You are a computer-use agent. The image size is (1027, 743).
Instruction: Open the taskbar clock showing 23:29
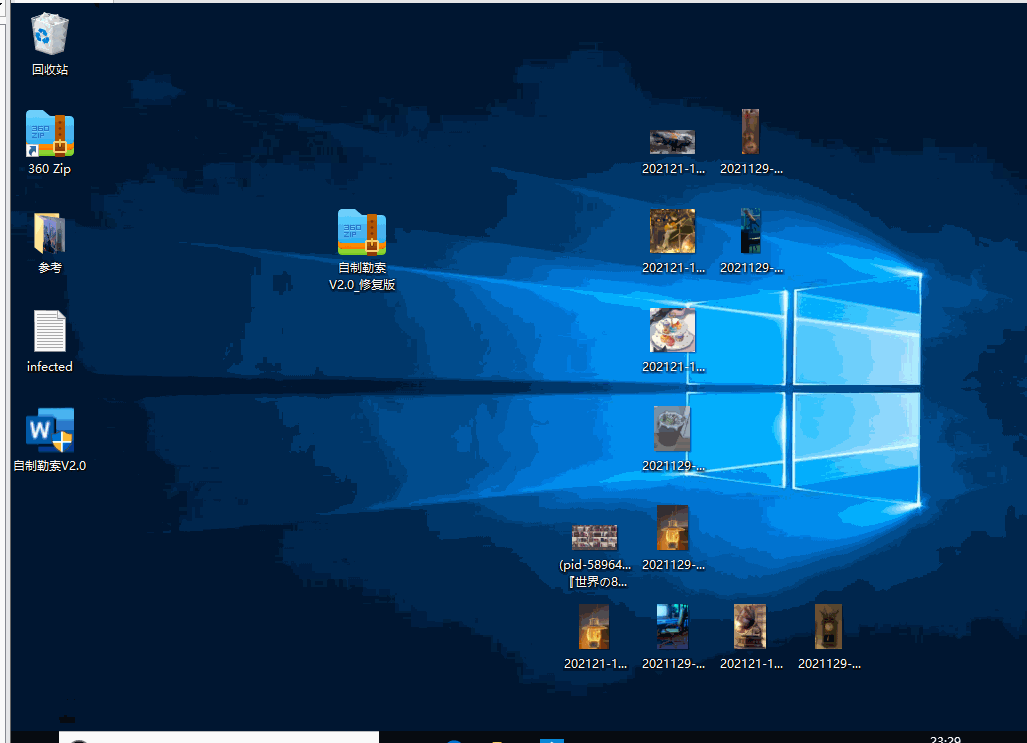[x=945, y=740]
